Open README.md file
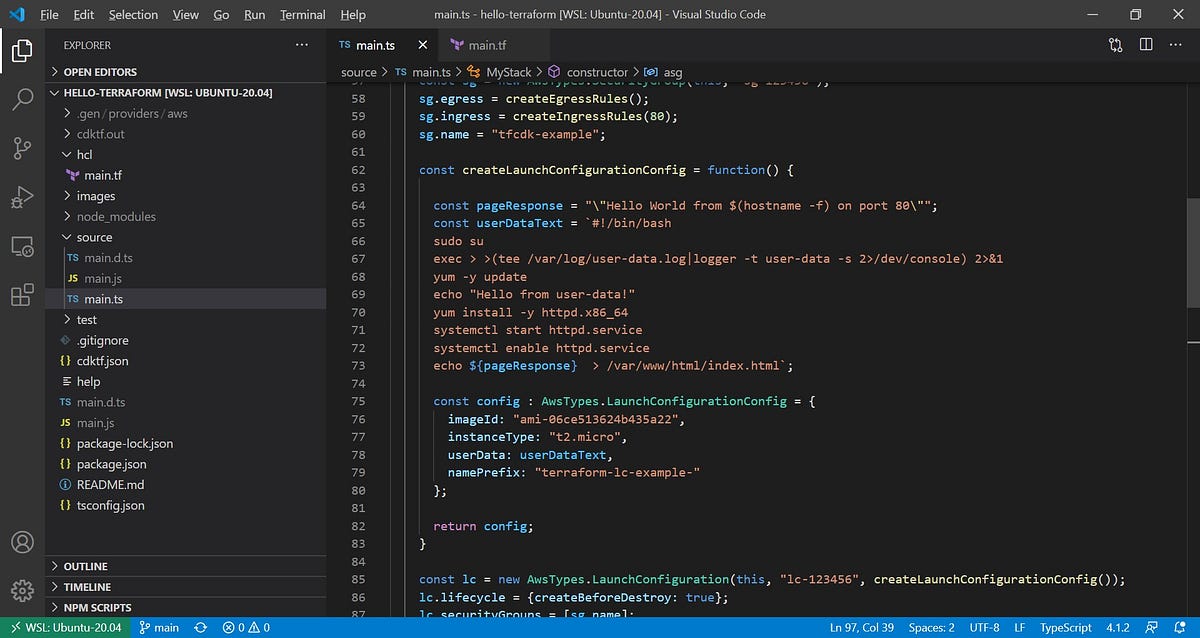This screenshot has width=1200, height=638. 186,485
